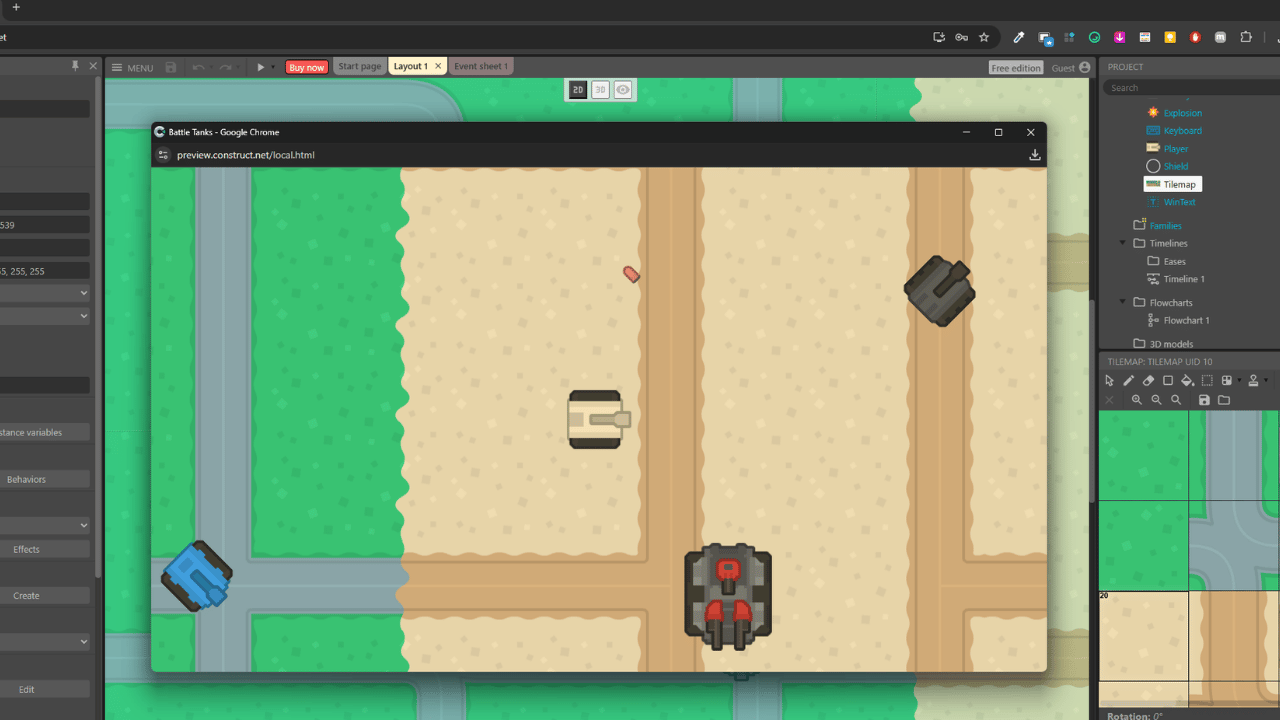Choose the tilemap rectangle tool

pos(1168,380)
